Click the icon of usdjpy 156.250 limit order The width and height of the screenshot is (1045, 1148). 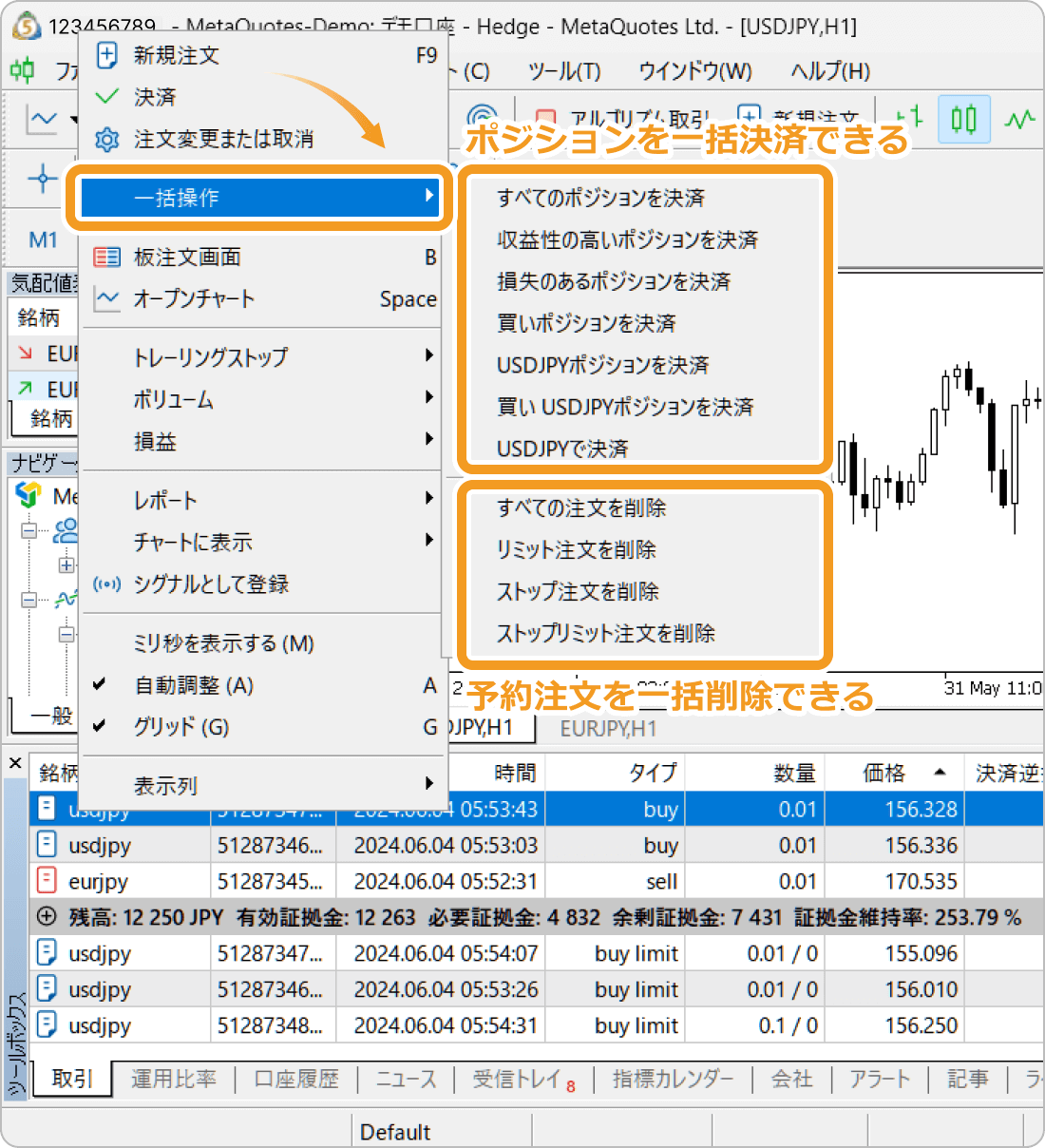[47, 1024]
